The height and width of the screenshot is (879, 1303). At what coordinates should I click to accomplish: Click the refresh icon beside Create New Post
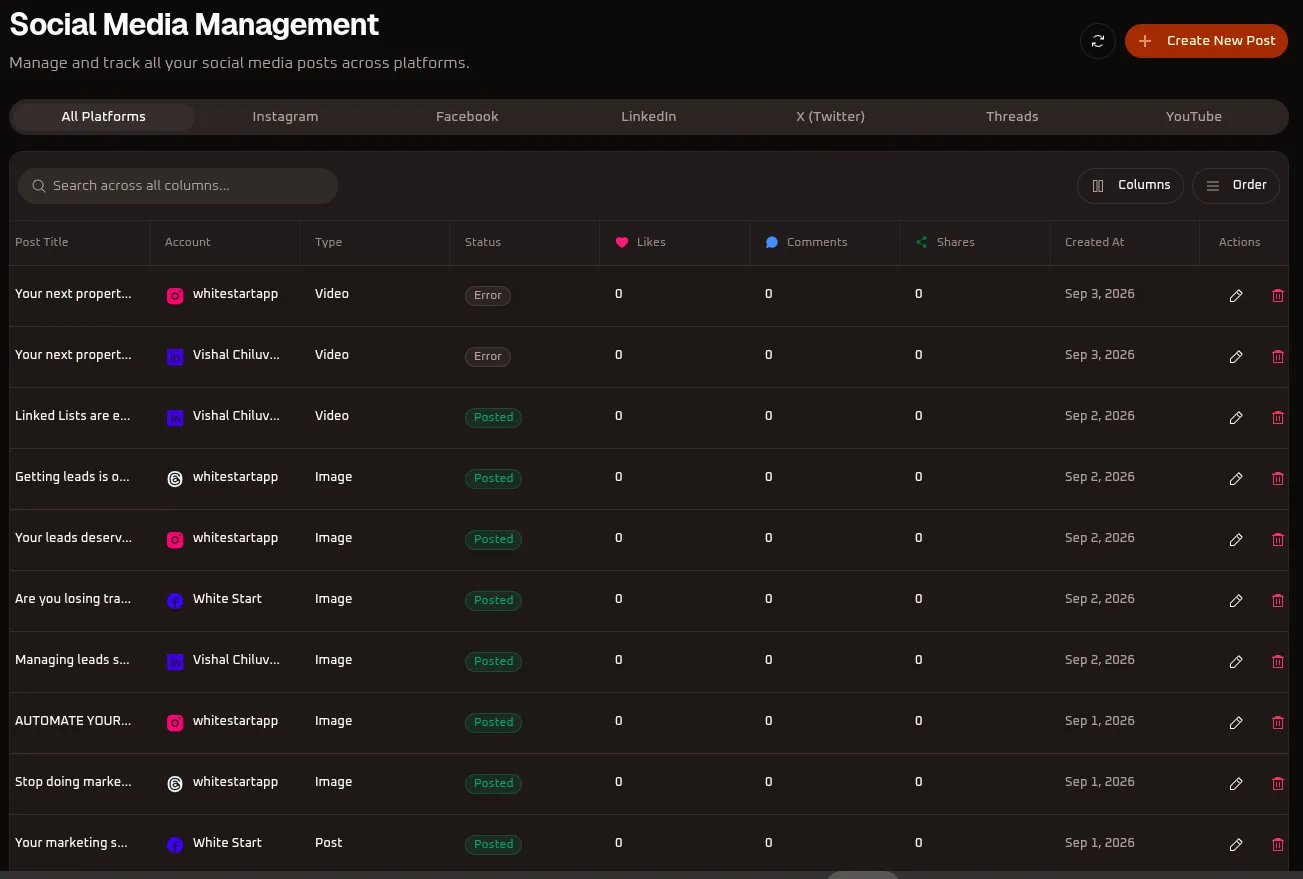pos(1097,41)
